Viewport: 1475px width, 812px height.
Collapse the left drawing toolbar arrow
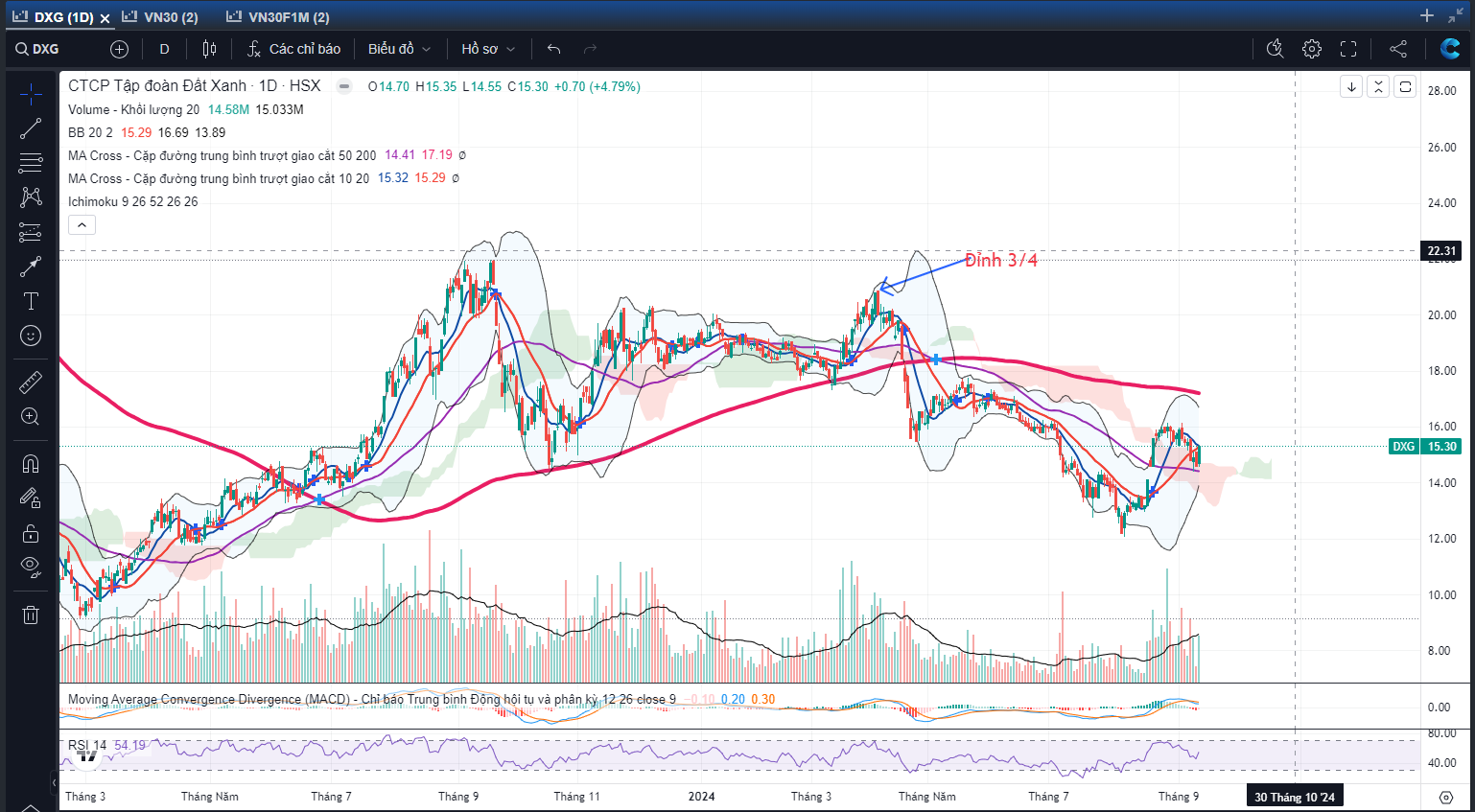[54, 783]
